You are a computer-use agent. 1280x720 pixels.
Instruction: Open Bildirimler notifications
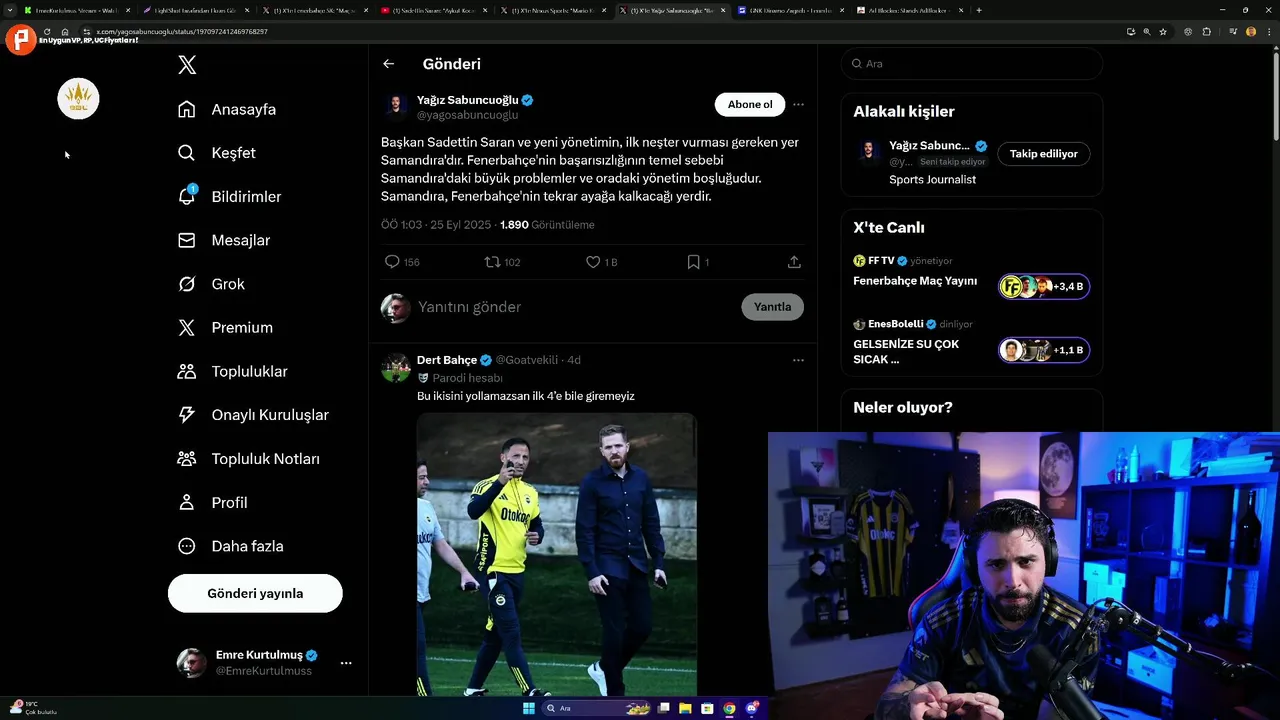coord(229,197)
